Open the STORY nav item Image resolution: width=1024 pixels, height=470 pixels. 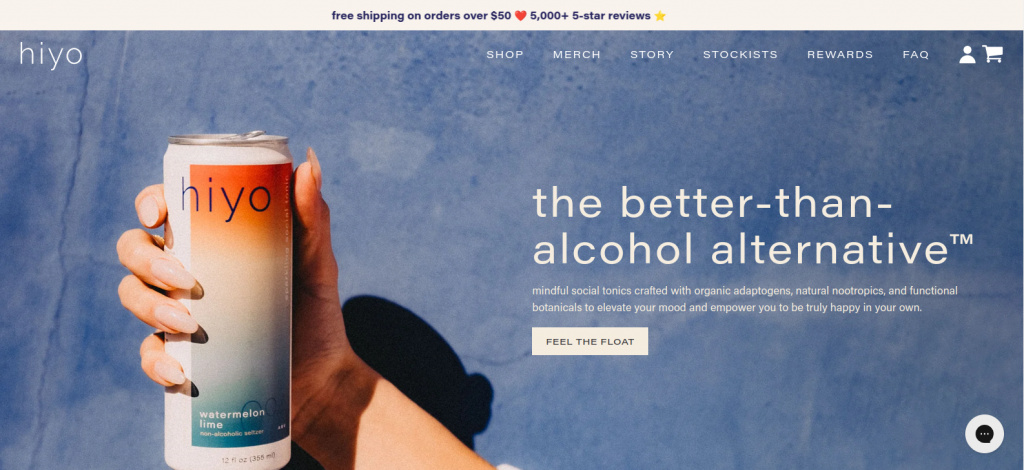click(x=652, y=55)
